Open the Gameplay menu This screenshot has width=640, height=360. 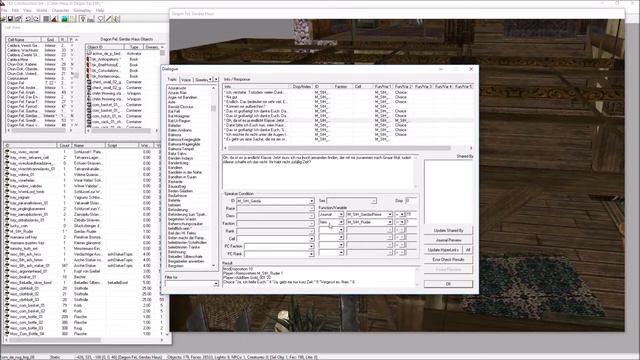(82, 10)
